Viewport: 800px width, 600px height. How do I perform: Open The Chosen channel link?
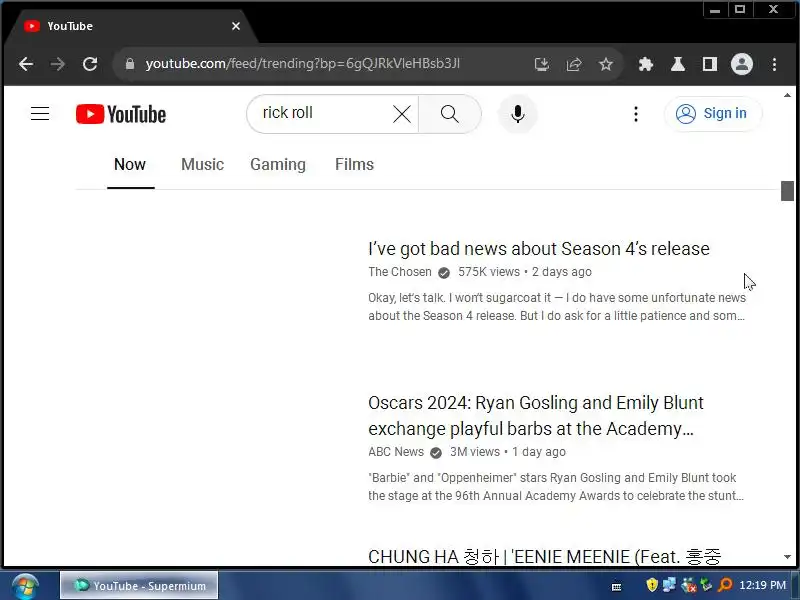click(x=400, y=272)
